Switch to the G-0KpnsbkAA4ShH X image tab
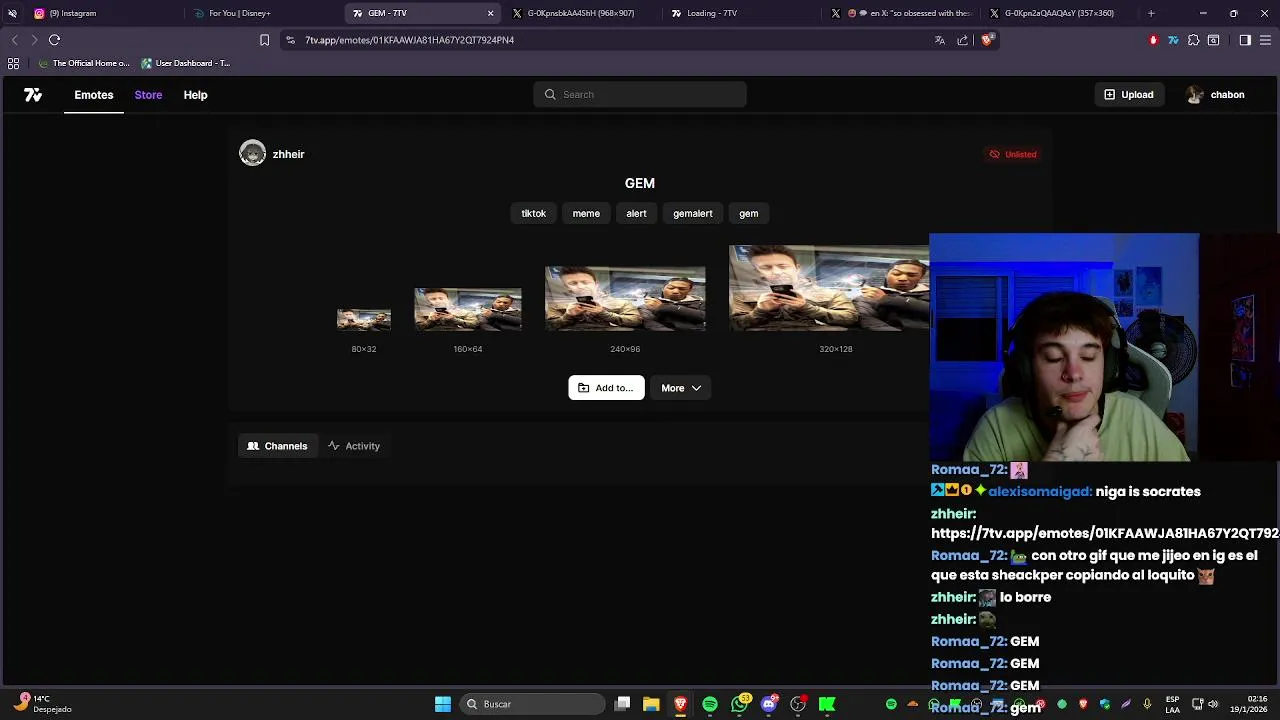Screen dimensions: 1280x720 (x=580, y=13)
